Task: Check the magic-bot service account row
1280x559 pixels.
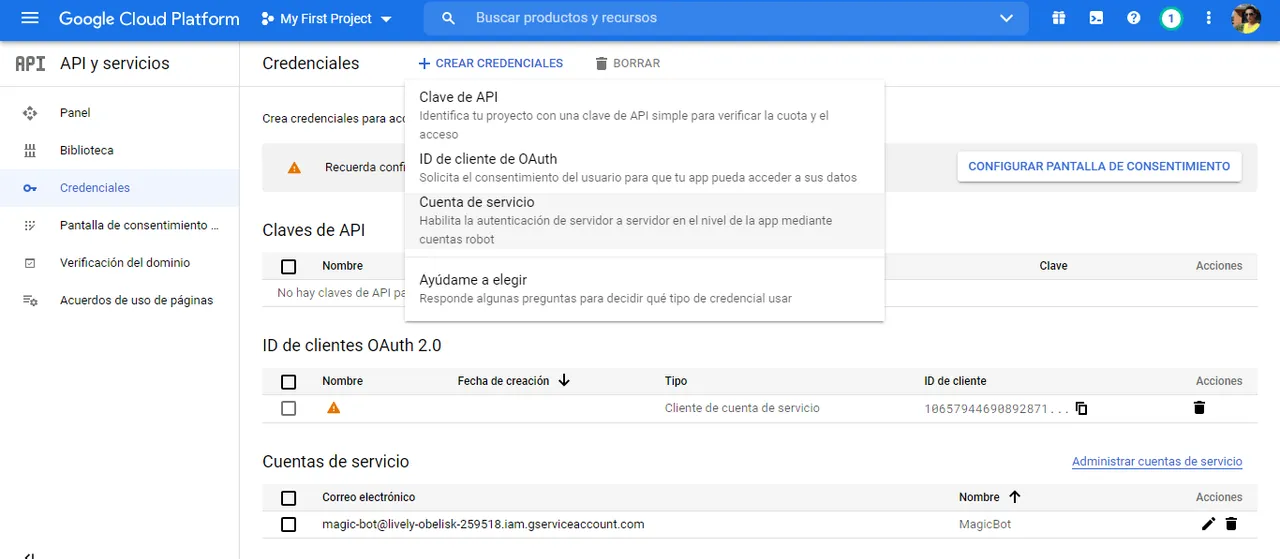Action: point(289,524)
